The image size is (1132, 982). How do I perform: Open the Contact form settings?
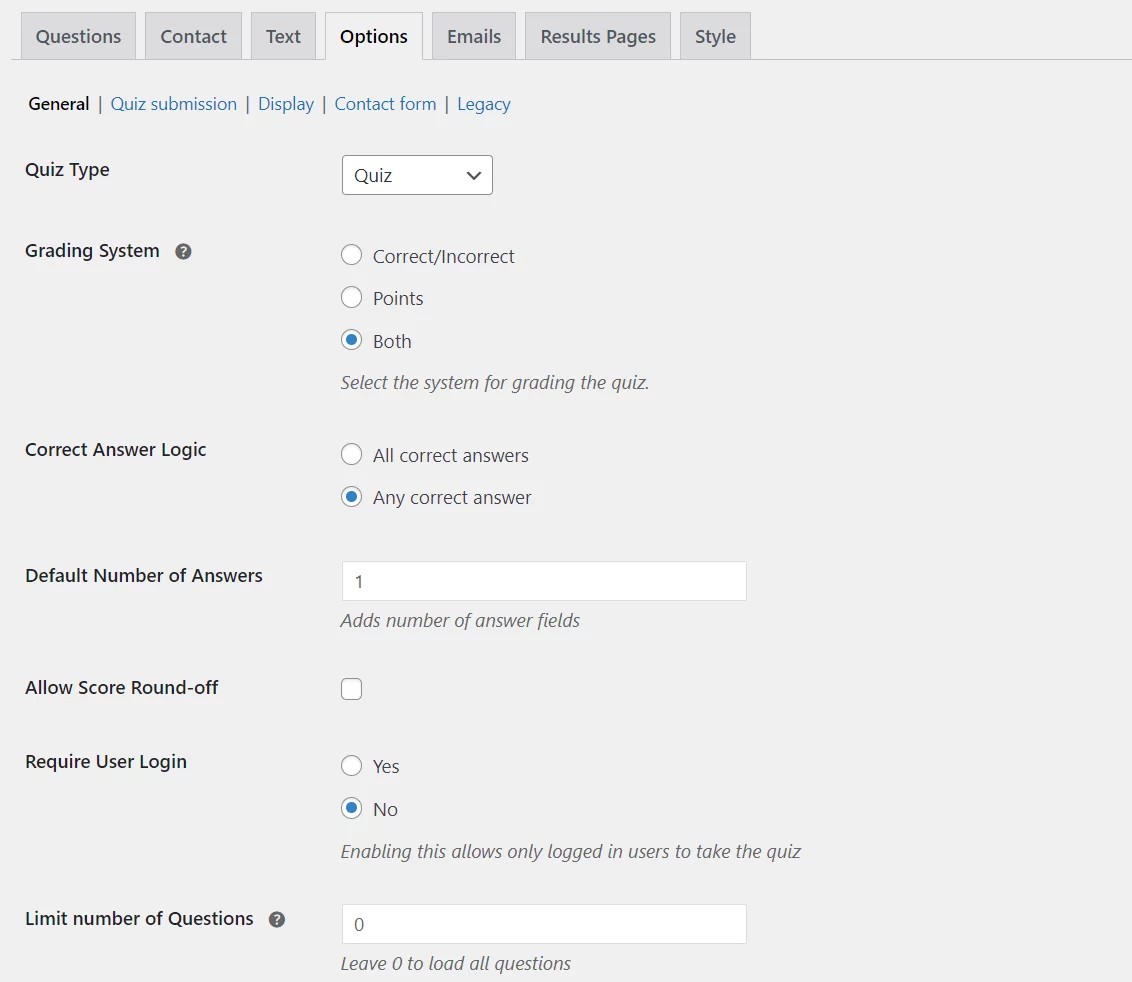coord(385,103)
